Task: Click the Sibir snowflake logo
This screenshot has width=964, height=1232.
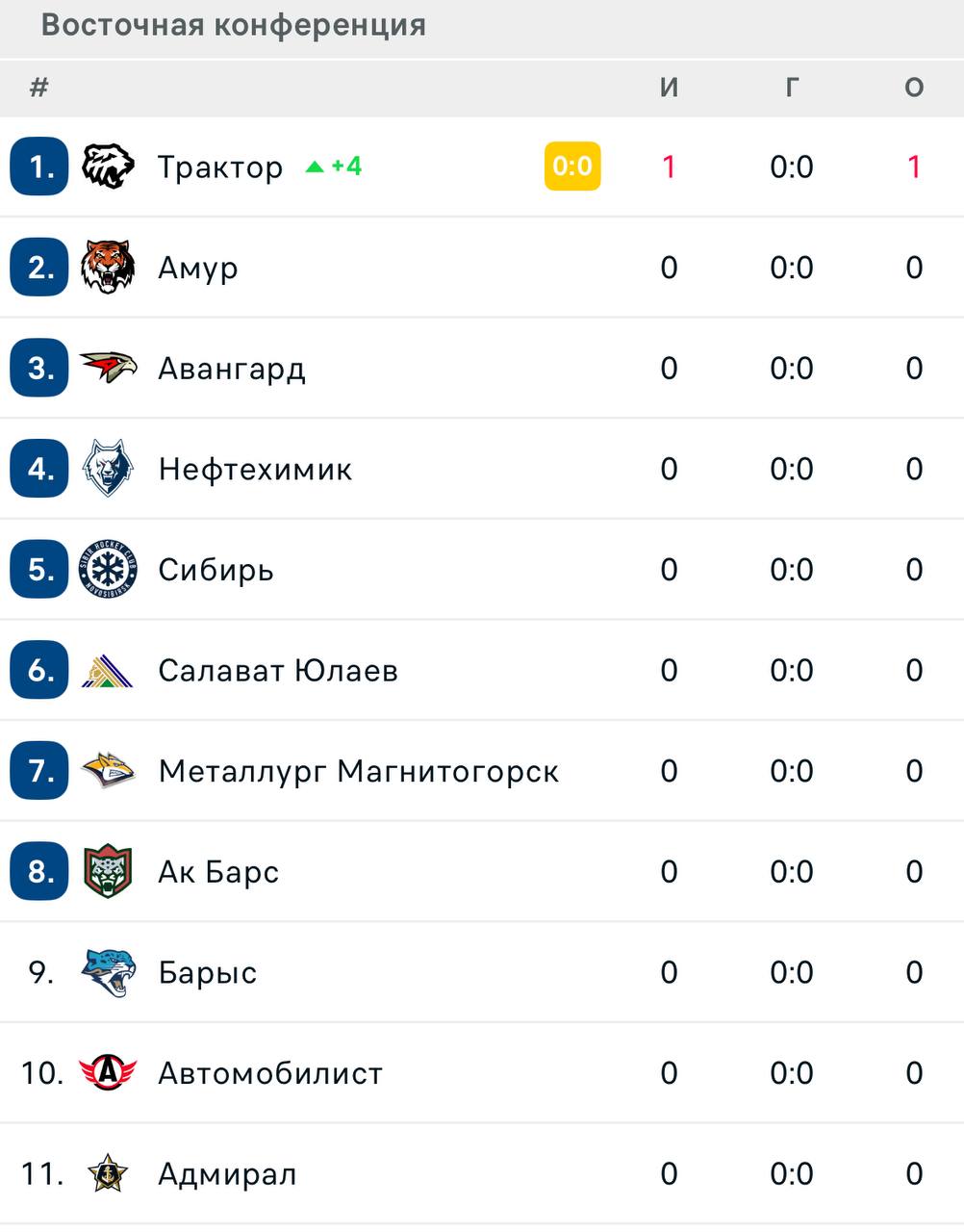Action: [107, 570]
